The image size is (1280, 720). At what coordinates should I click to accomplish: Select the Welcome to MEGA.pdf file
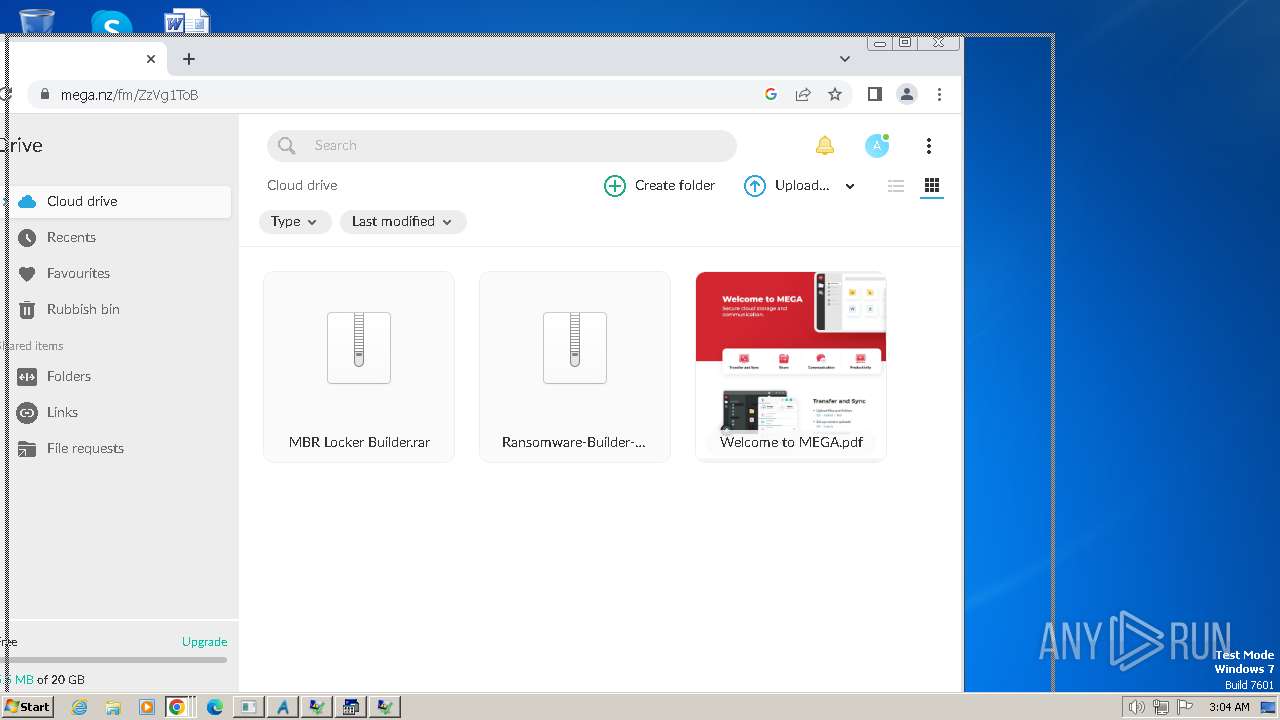click(x=791, y=367)
